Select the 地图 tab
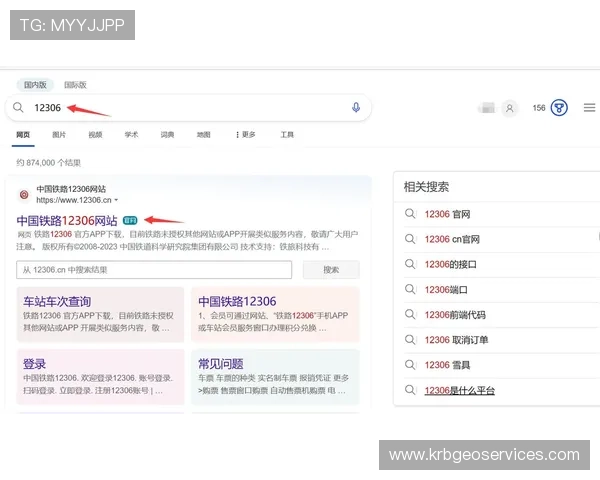600x480 pixels. 204,134
